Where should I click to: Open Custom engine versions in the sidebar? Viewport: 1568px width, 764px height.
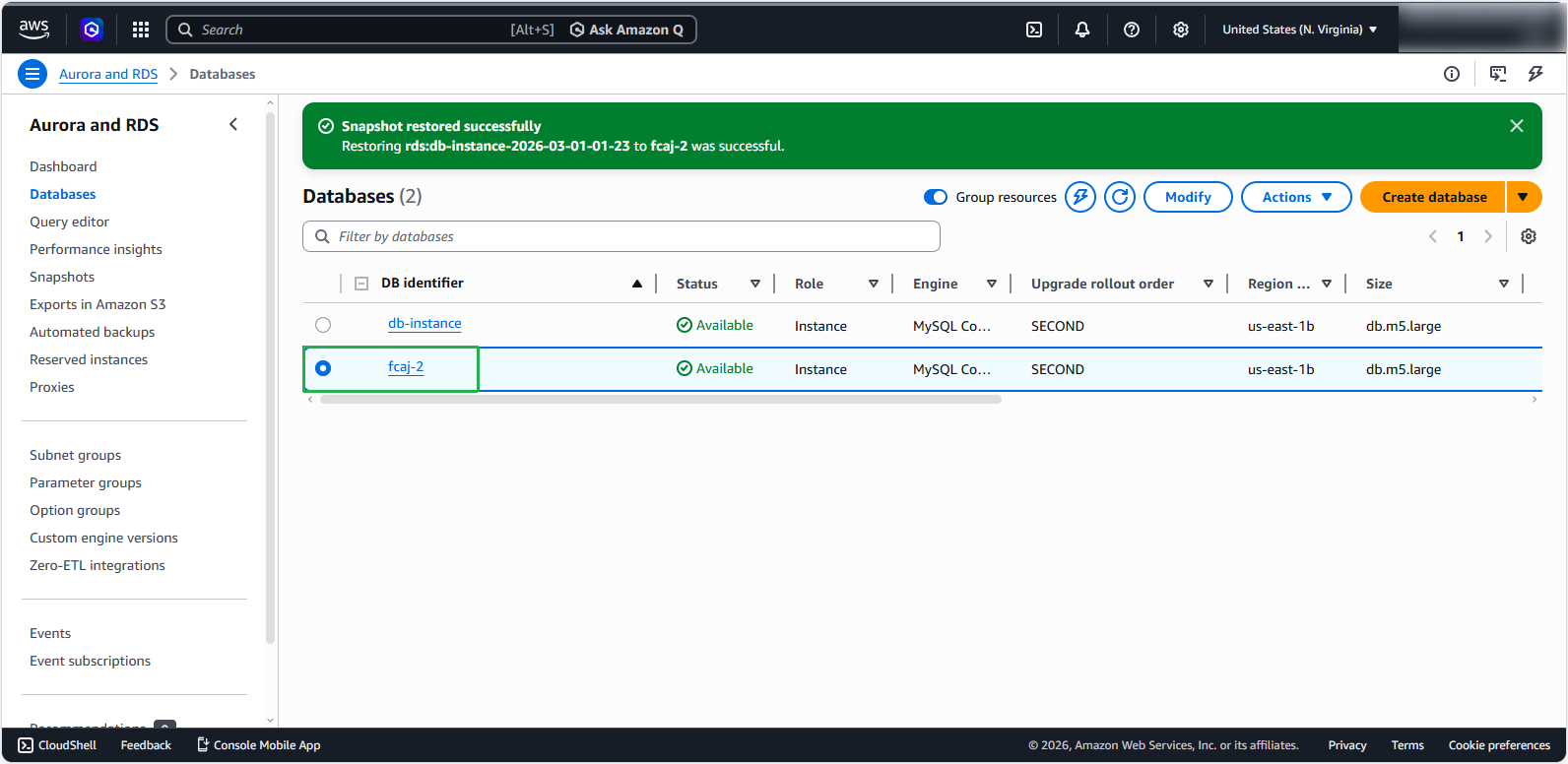coord(103,538)
